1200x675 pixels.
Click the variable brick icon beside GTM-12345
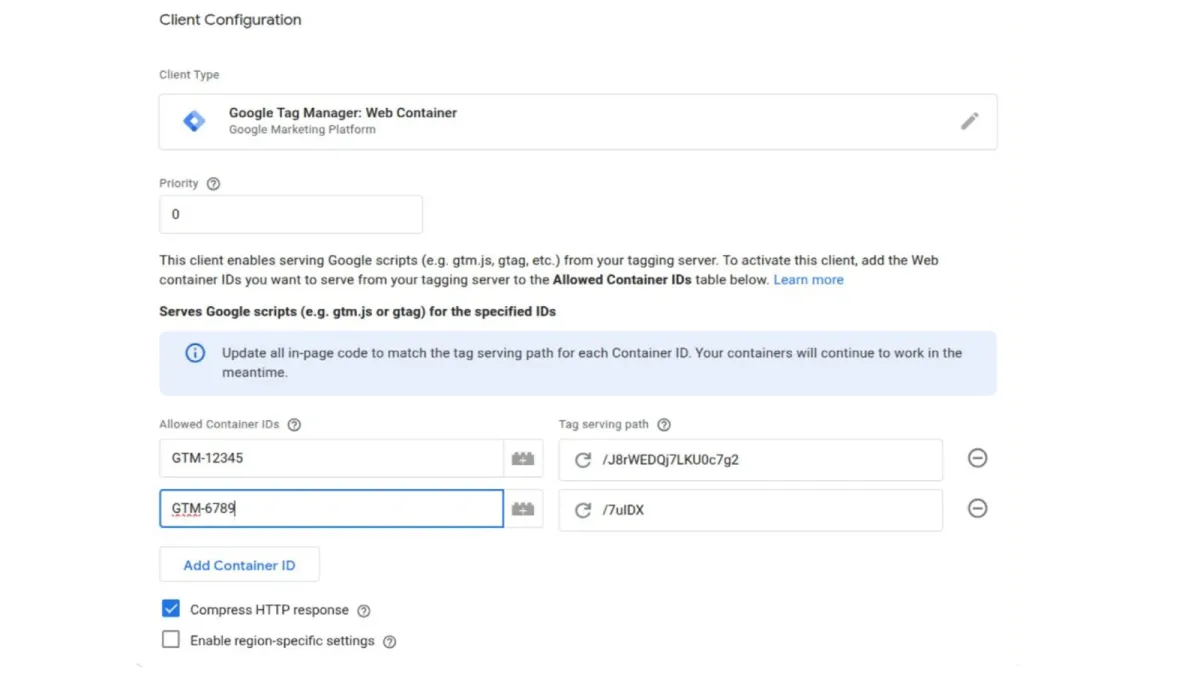click(x=523, y=459)
